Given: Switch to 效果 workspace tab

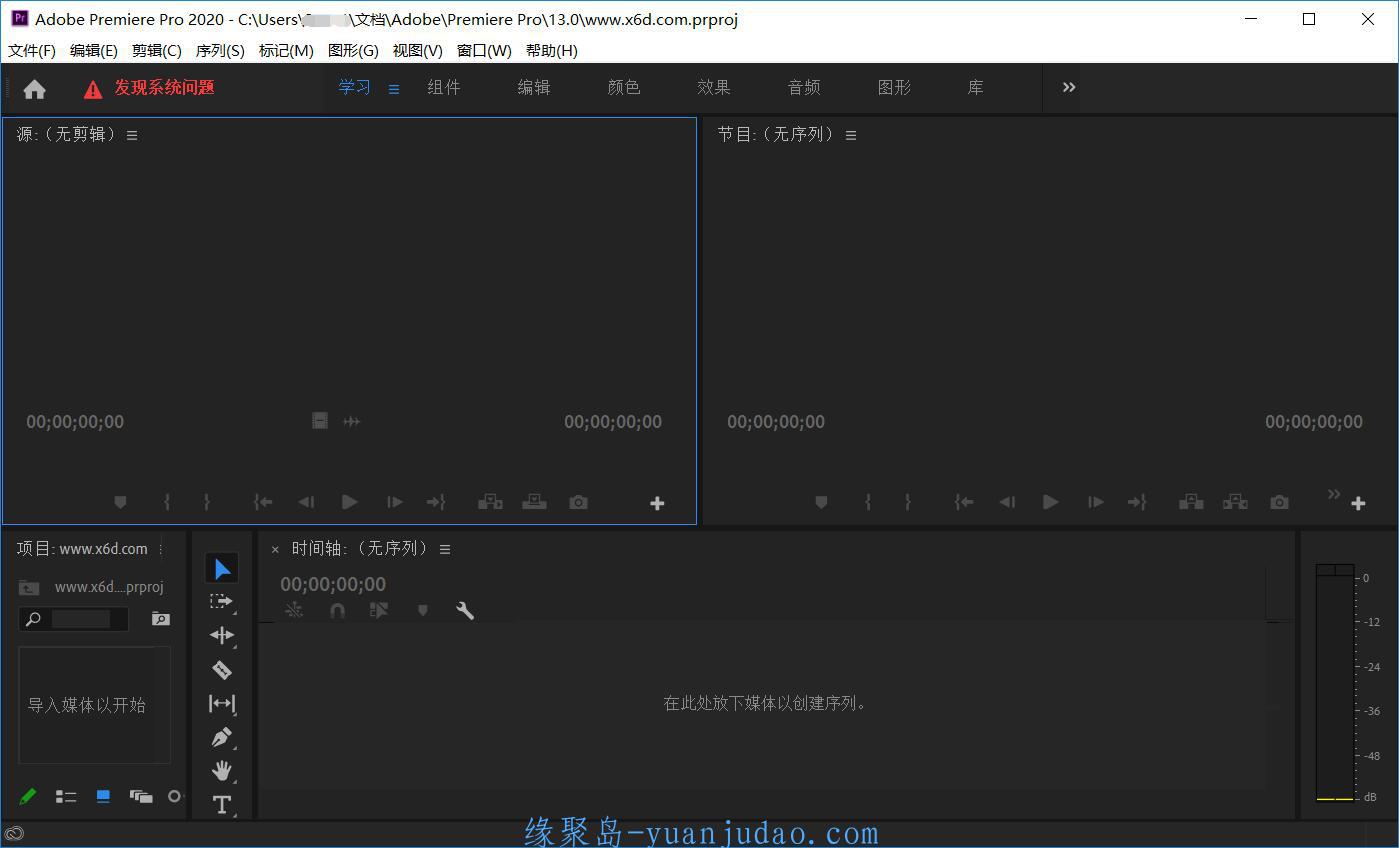Looking at the screenshot, I should [714, 88].
